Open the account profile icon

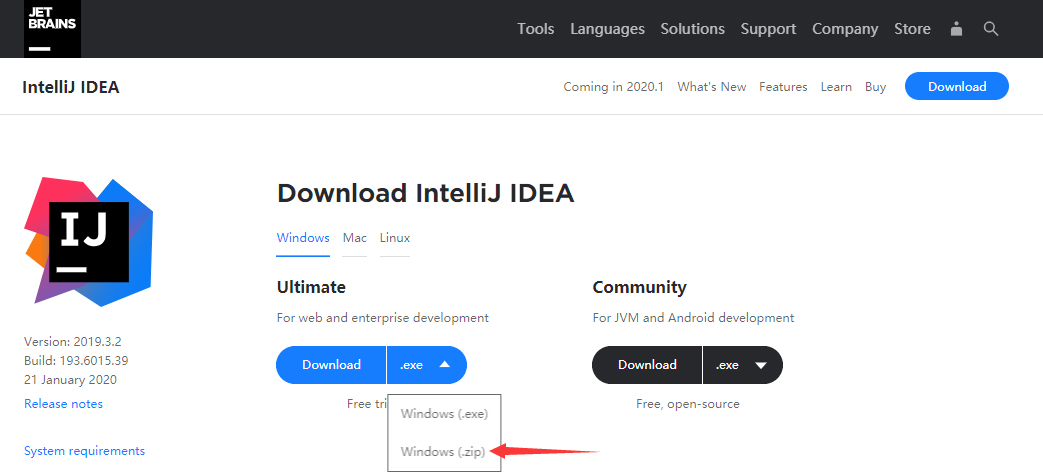(x=956, y=29)
